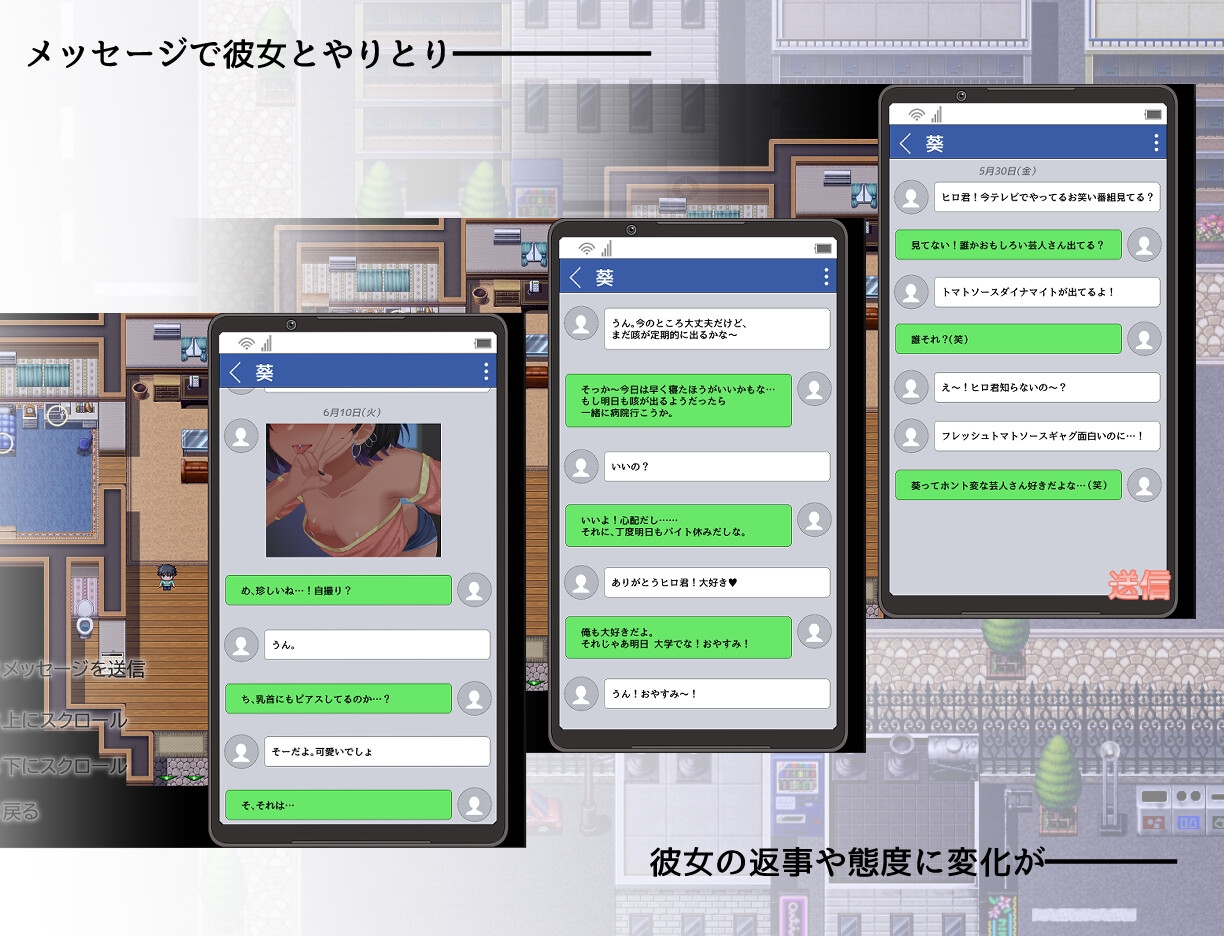Click date label 6月10日(火)
1224x936 pixels.
point(352,412)
